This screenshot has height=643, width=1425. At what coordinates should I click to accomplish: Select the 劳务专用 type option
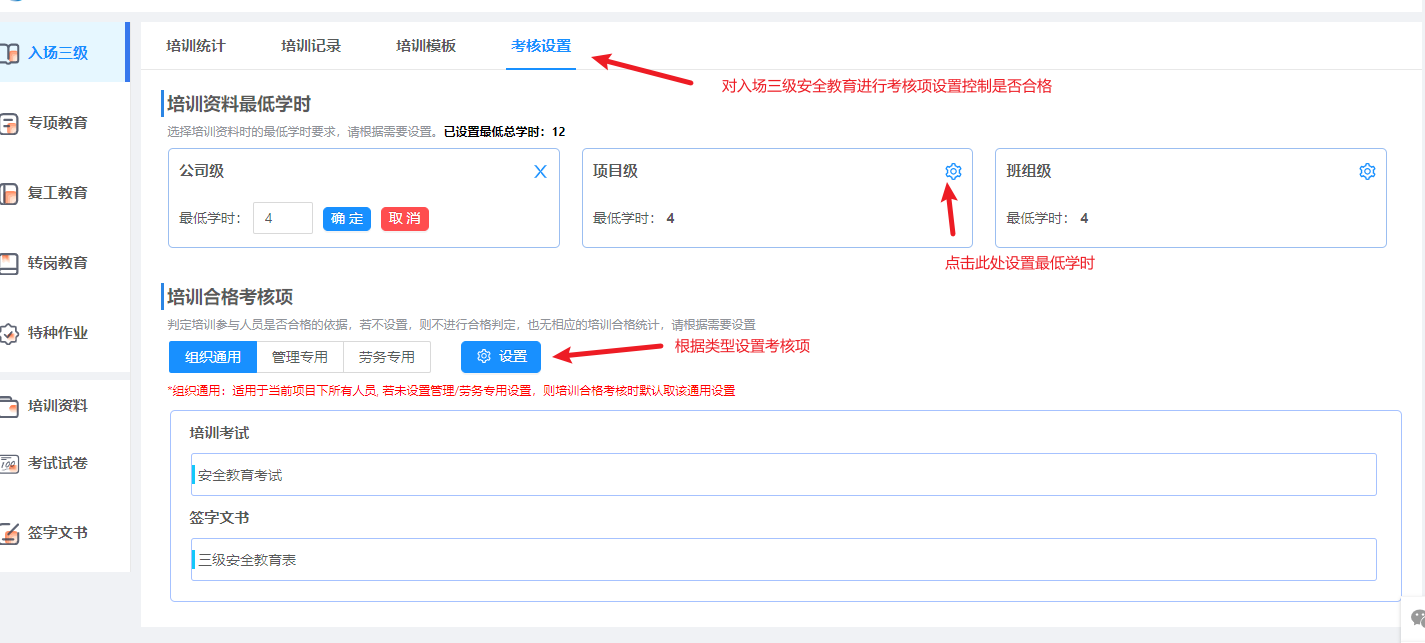387,357
